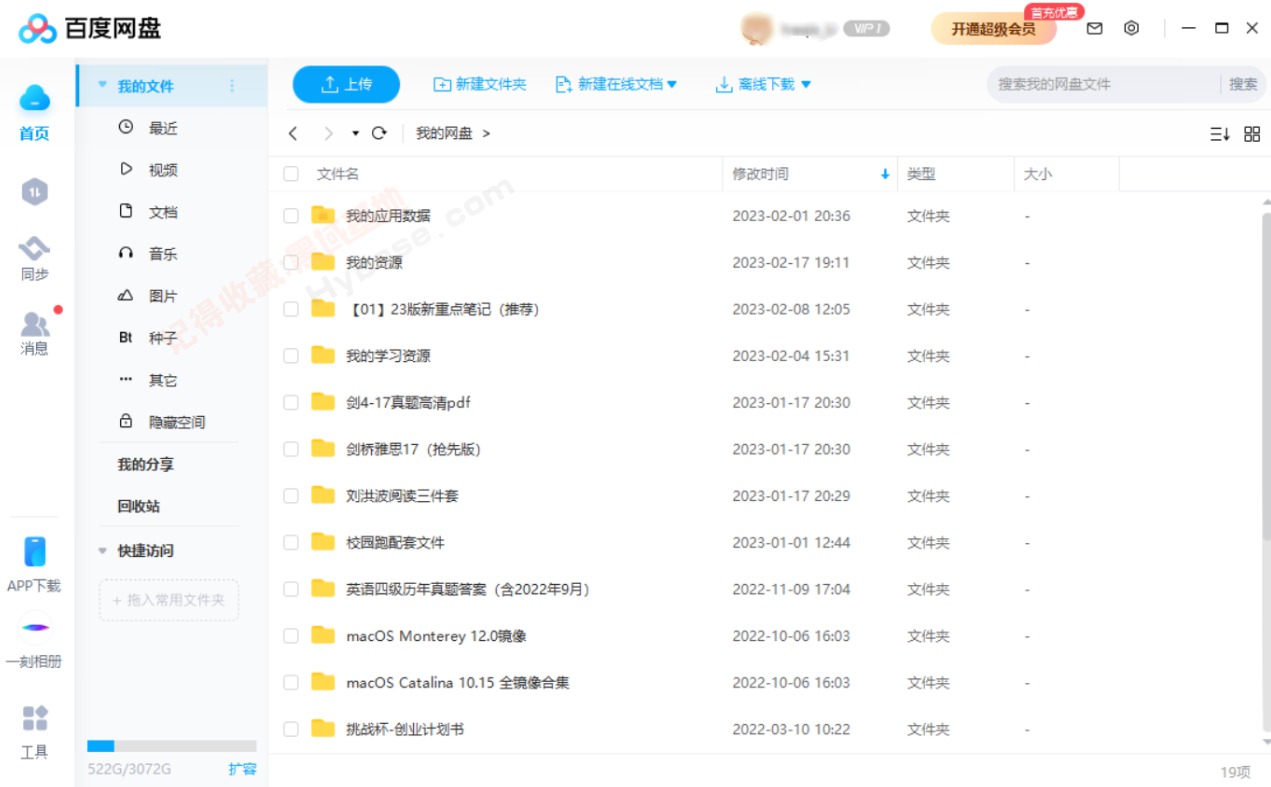Click the 上传 upload button
This screenshot has width=1271, height=787.
346,85
